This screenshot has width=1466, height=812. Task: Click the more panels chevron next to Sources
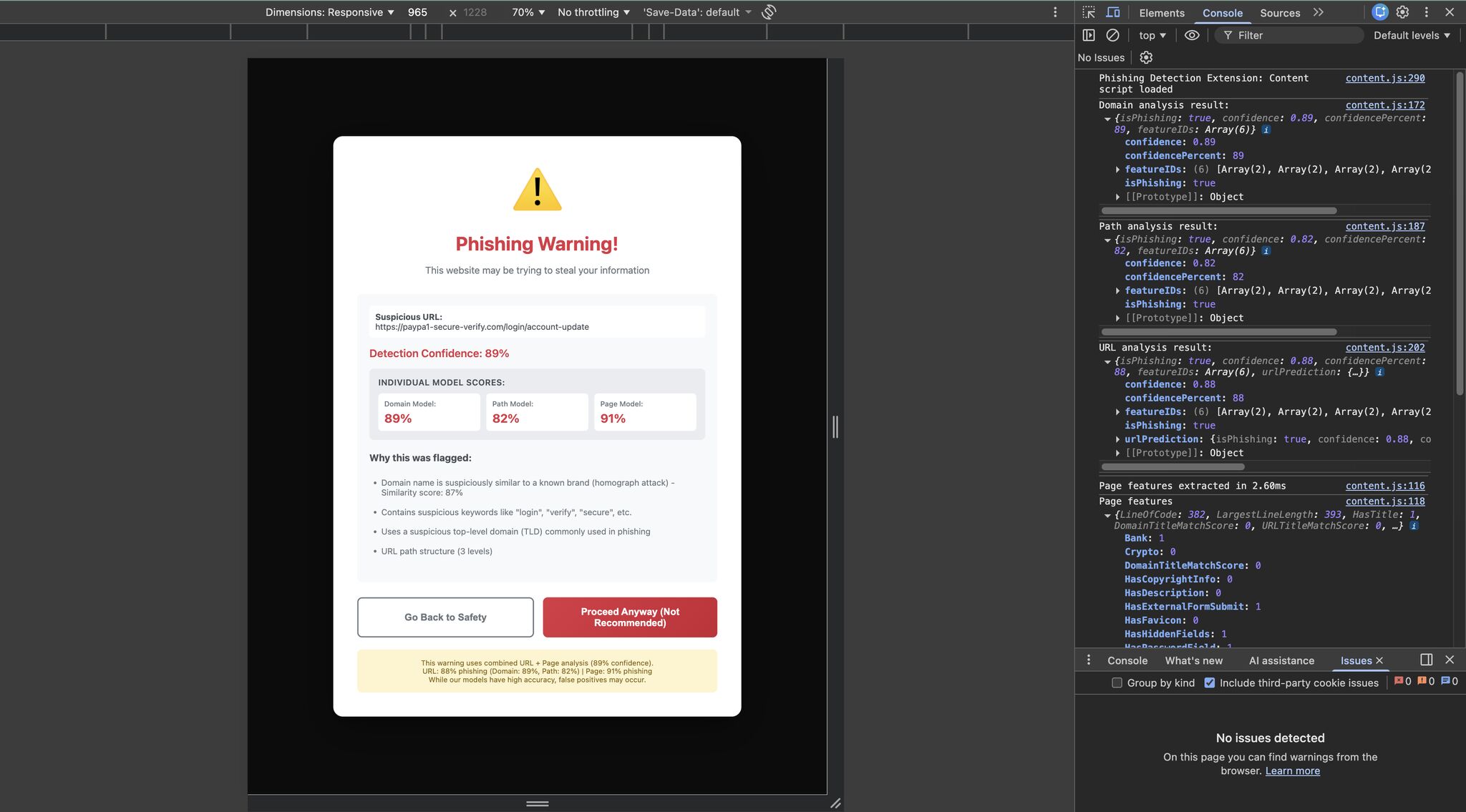tap(1319, 13)
